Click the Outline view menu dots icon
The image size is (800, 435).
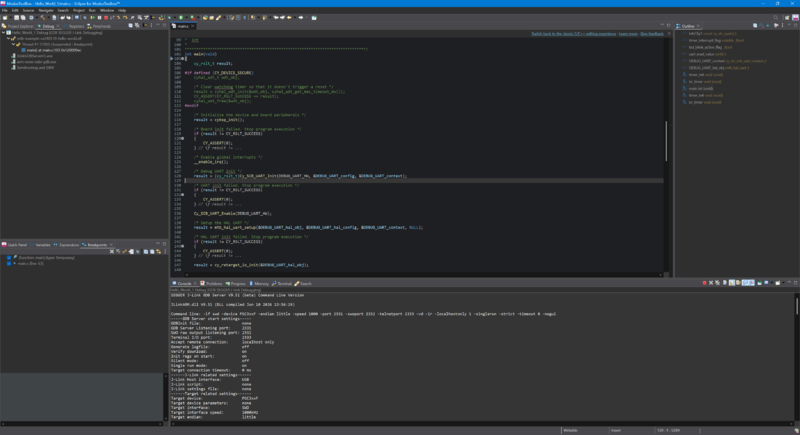[783, 25]
